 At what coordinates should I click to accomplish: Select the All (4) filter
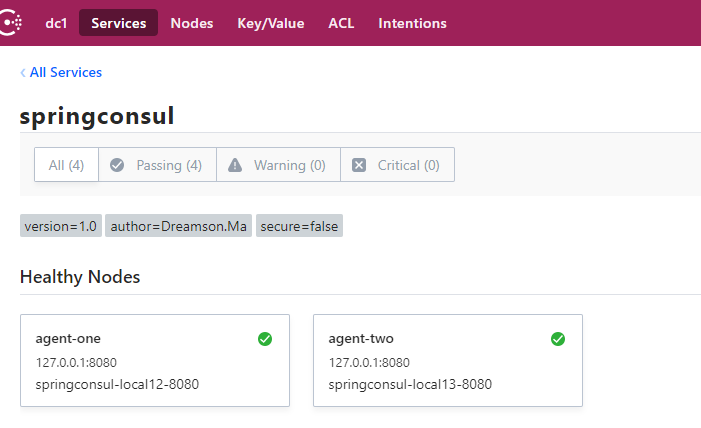click(x=66, y=165)
